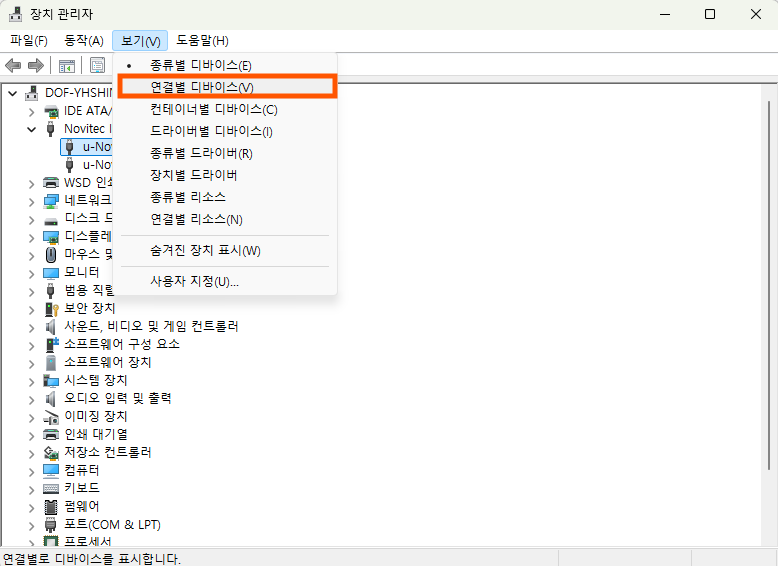
Task: Click the show/hide console tree icon
Action: [66, 66]
